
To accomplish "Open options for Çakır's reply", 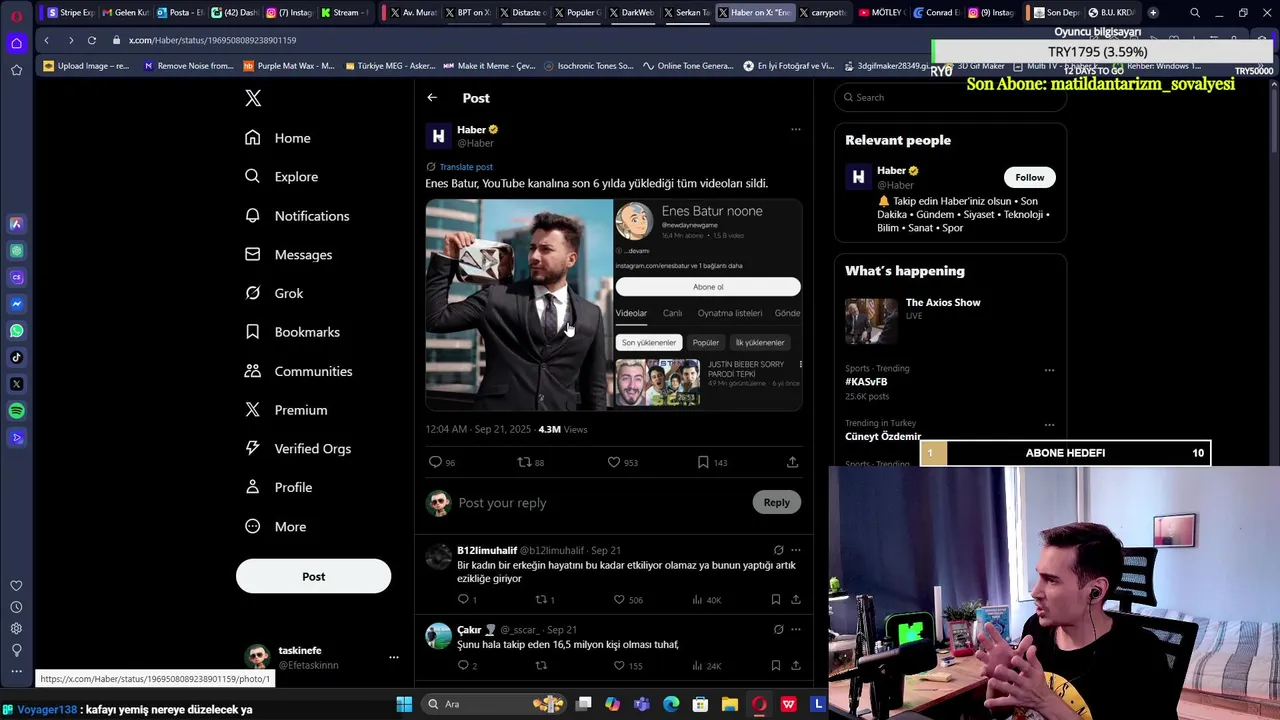I will pyautogui.click(x=796, y=630).
